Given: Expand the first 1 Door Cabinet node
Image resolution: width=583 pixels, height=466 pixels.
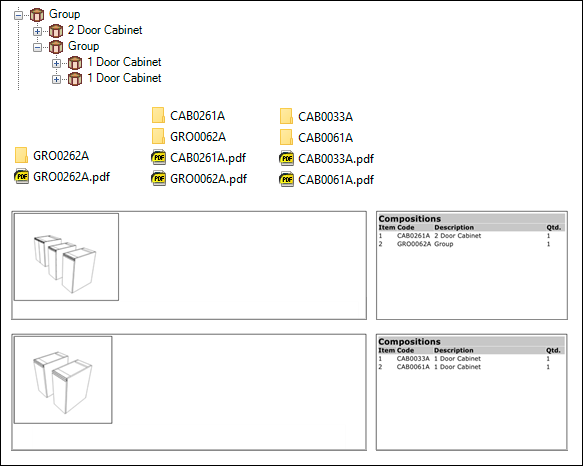Looking at the screenshot, I should (56, 63).
